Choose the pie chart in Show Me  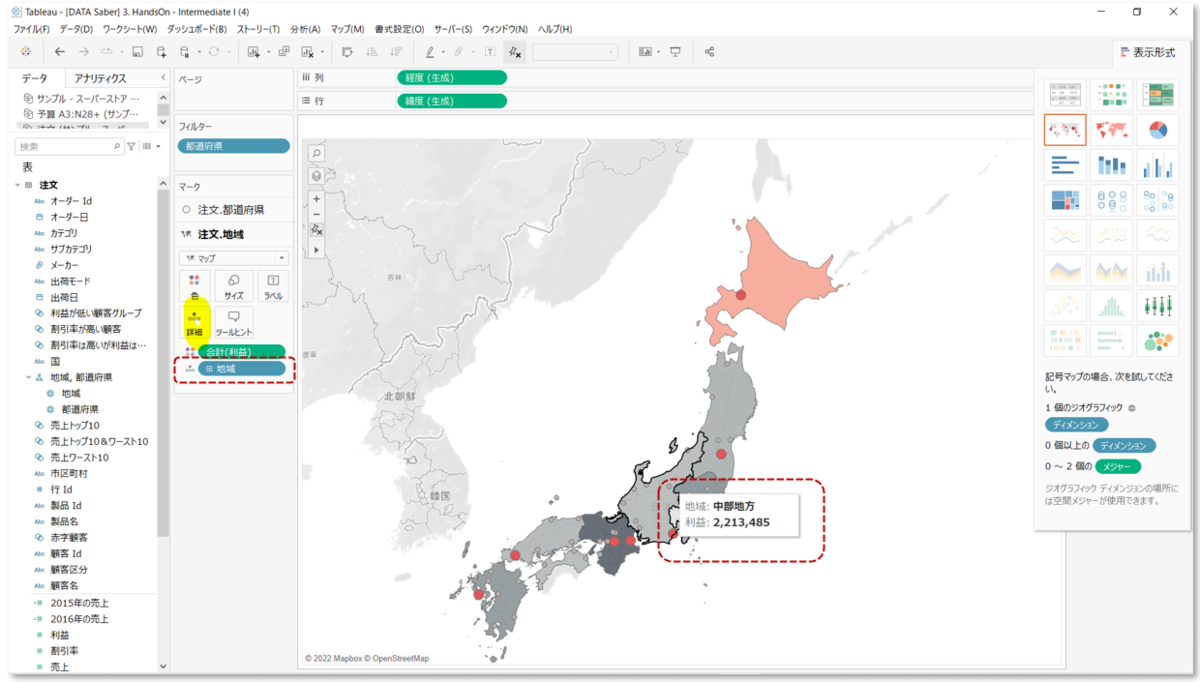tap(1157, 130)
